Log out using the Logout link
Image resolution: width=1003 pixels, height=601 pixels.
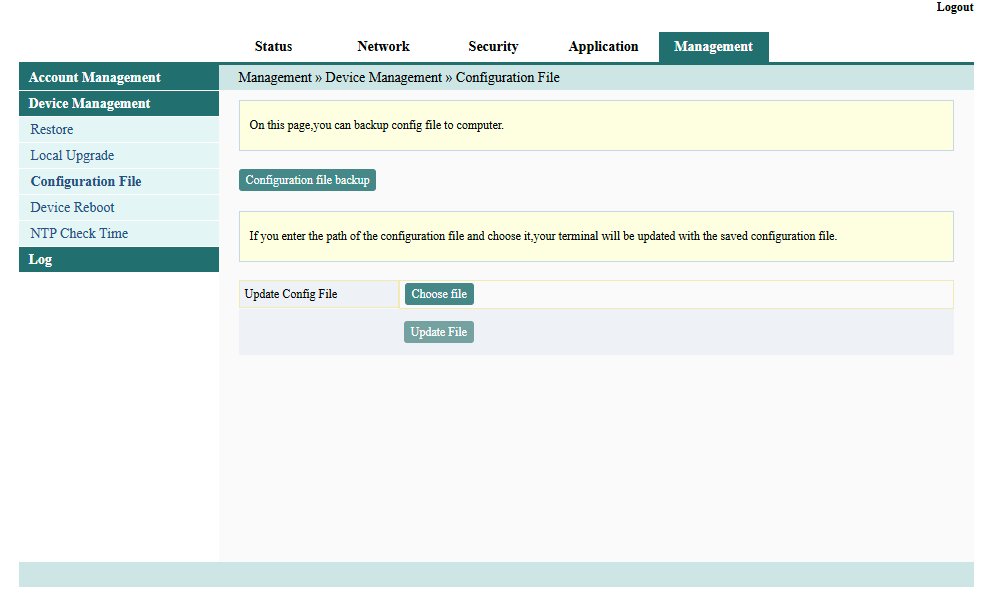point(954,7)
